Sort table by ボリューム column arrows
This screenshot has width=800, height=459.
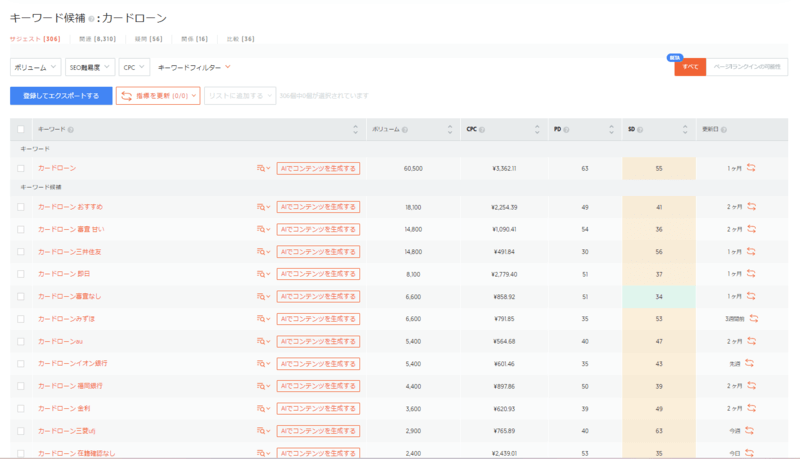coord(450,130)
